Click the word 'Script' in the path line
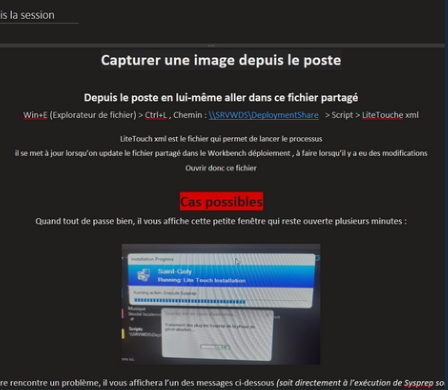448x390 pixels. tap(342, 115)
